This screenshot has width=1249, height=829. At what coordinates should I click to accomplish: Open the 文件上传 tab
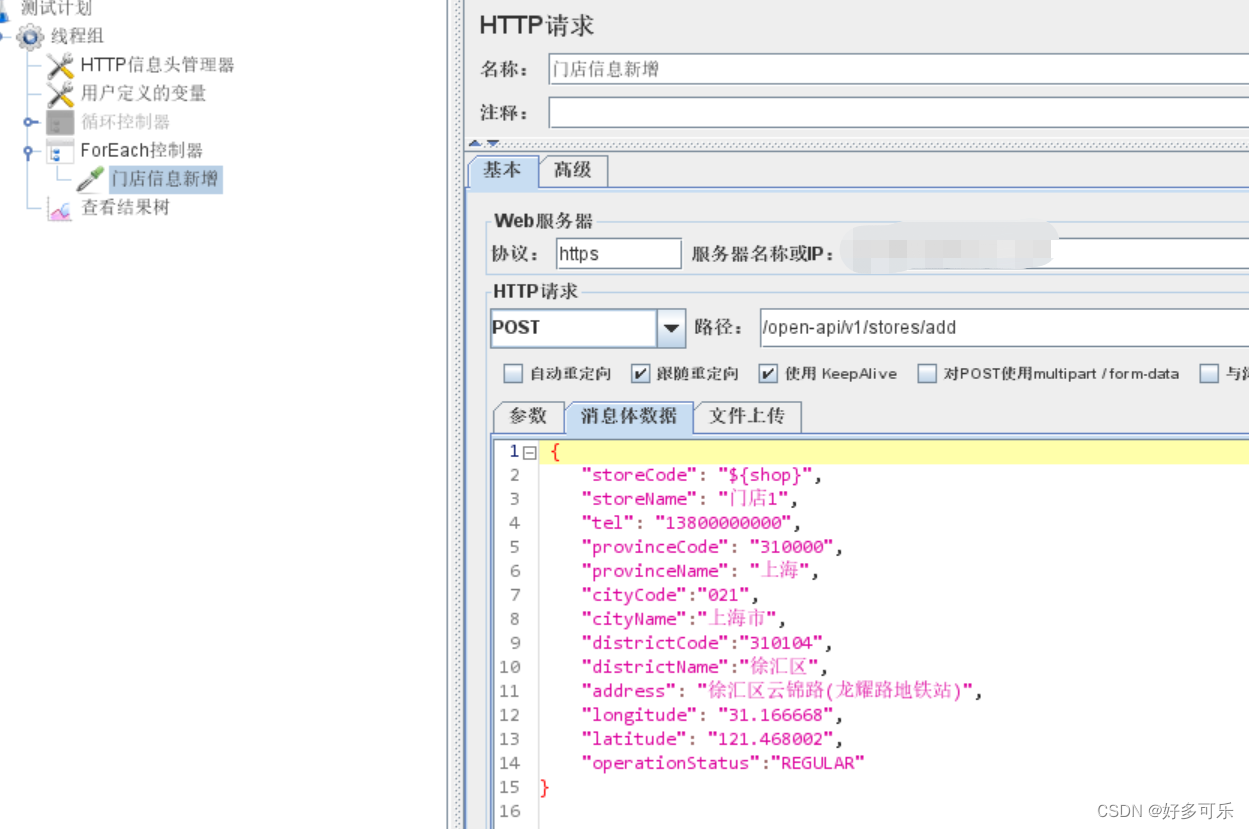point(747,416)
